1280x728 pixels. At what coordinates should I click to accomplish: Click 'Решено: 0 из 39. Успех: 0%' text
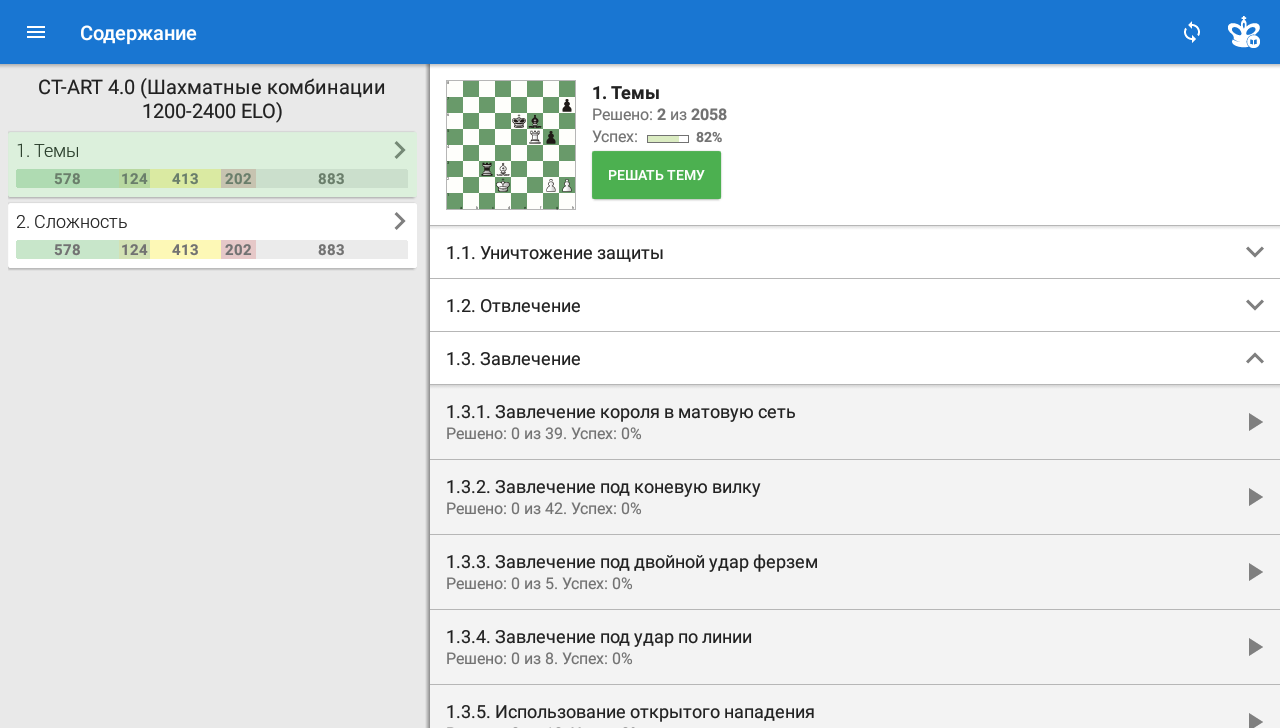tap(544, 434)
